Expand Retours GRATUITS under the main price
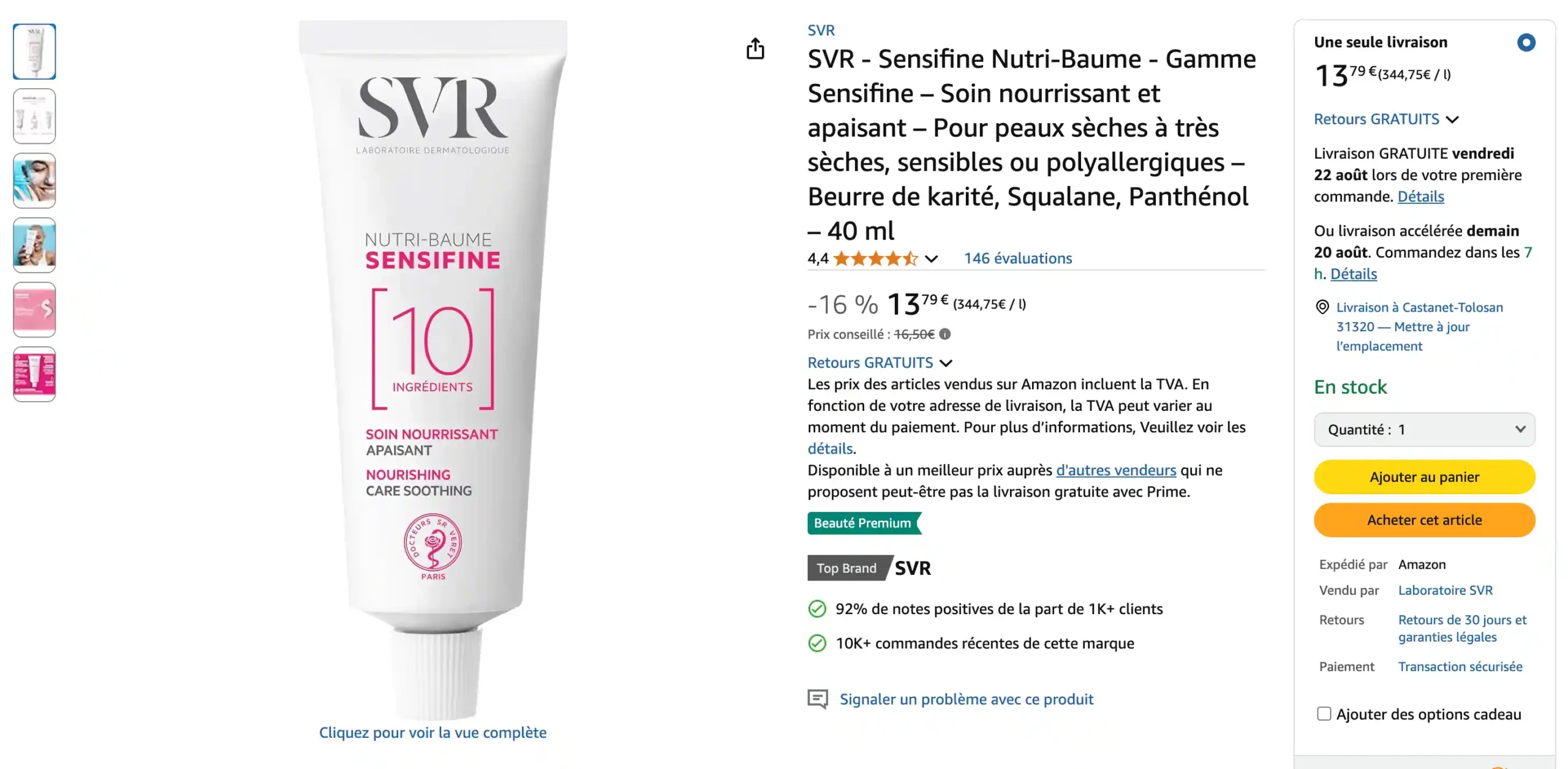 880,362
